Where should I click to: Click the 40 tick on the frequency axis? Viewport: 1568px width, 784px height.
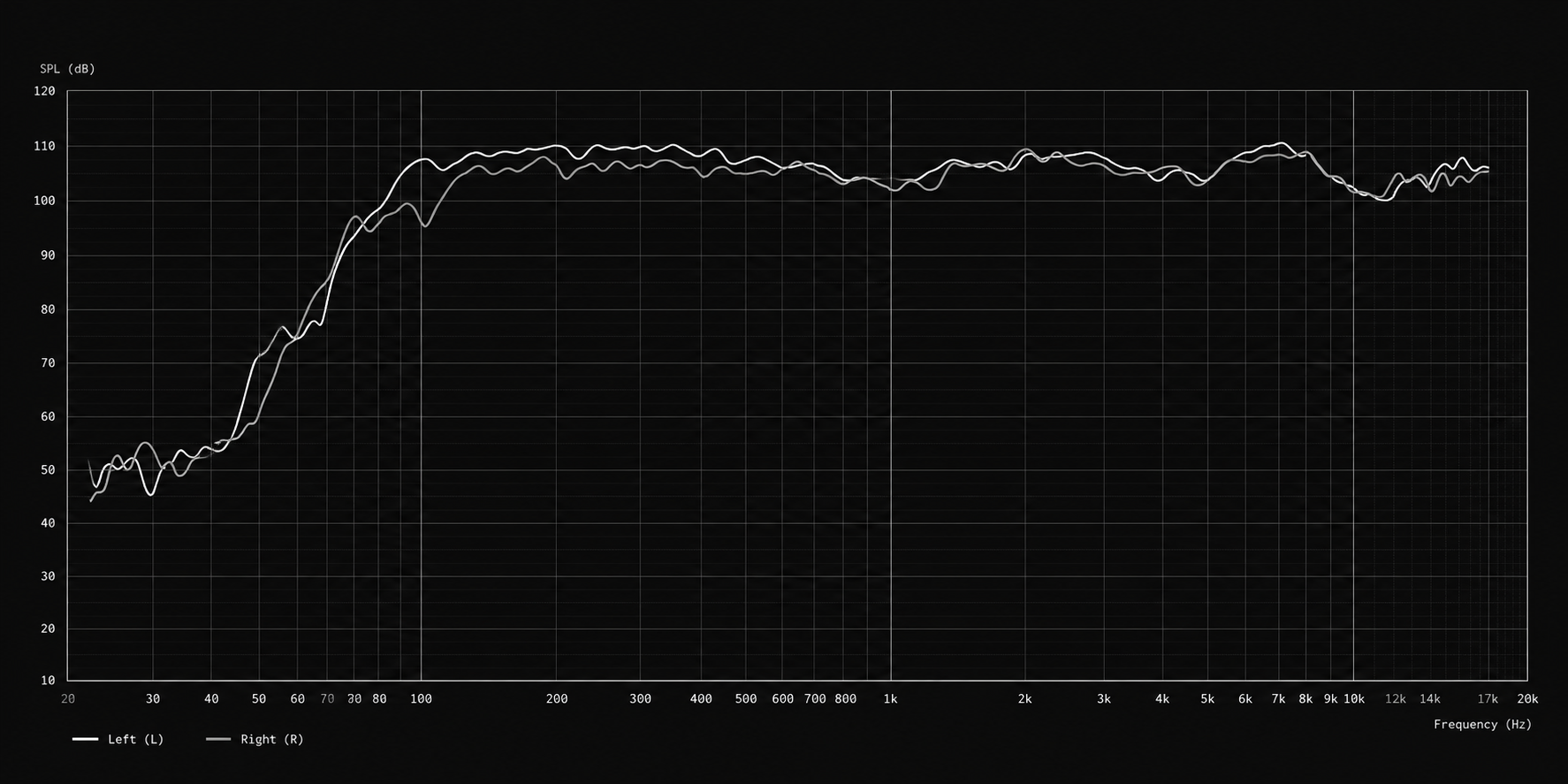coord(211,699)
